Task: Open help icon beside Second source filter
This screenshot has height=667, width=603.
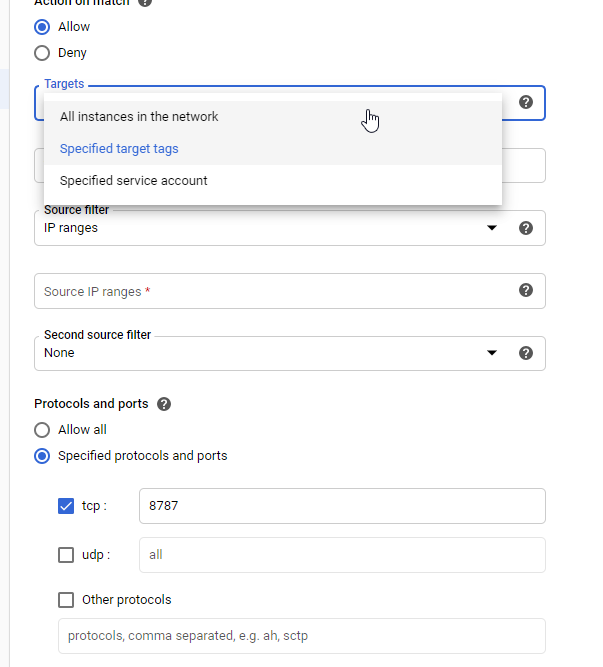Action: coord(526,353)
